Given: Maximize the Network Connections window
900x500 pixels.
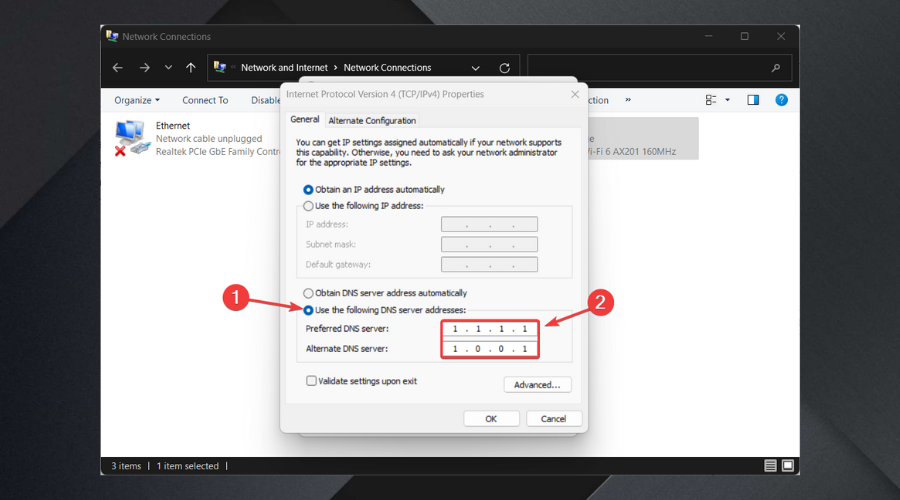Looking at the screenshot, I should click(x=744, y=36).
